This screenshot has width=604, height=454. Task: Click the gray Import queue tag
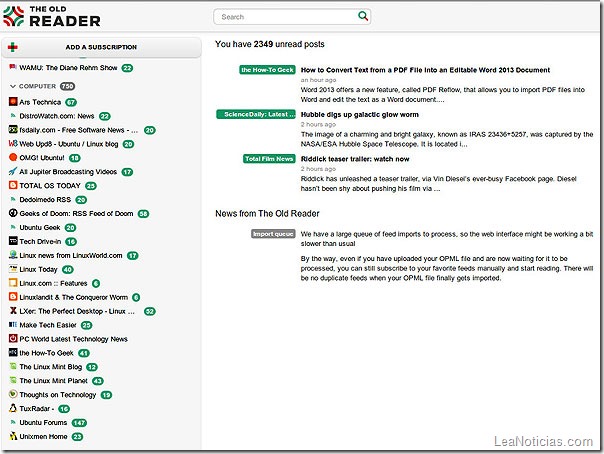tap(273, 234)
